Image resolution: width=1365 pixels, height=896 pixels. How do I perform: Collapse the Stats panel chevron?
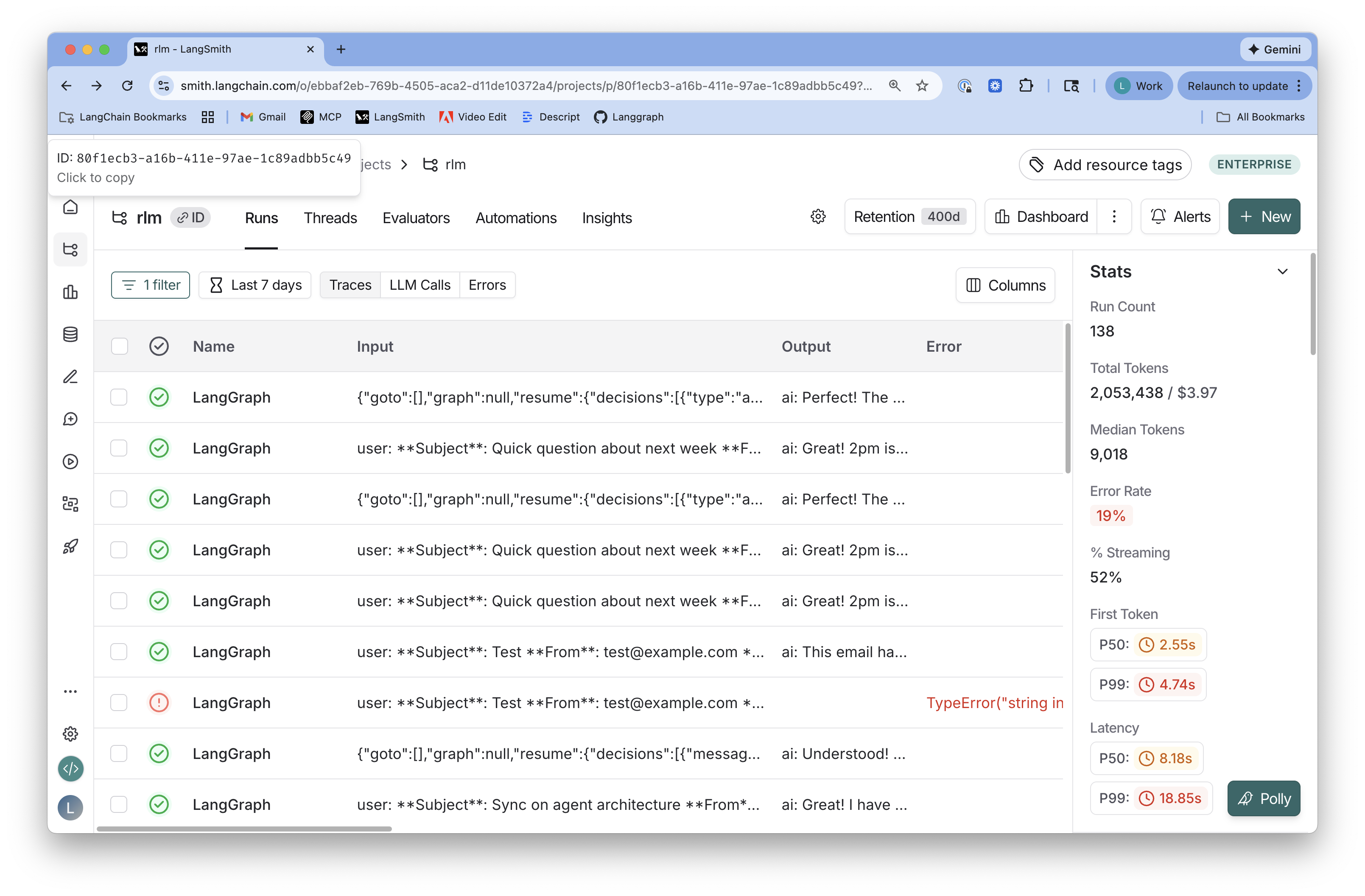1282,272
